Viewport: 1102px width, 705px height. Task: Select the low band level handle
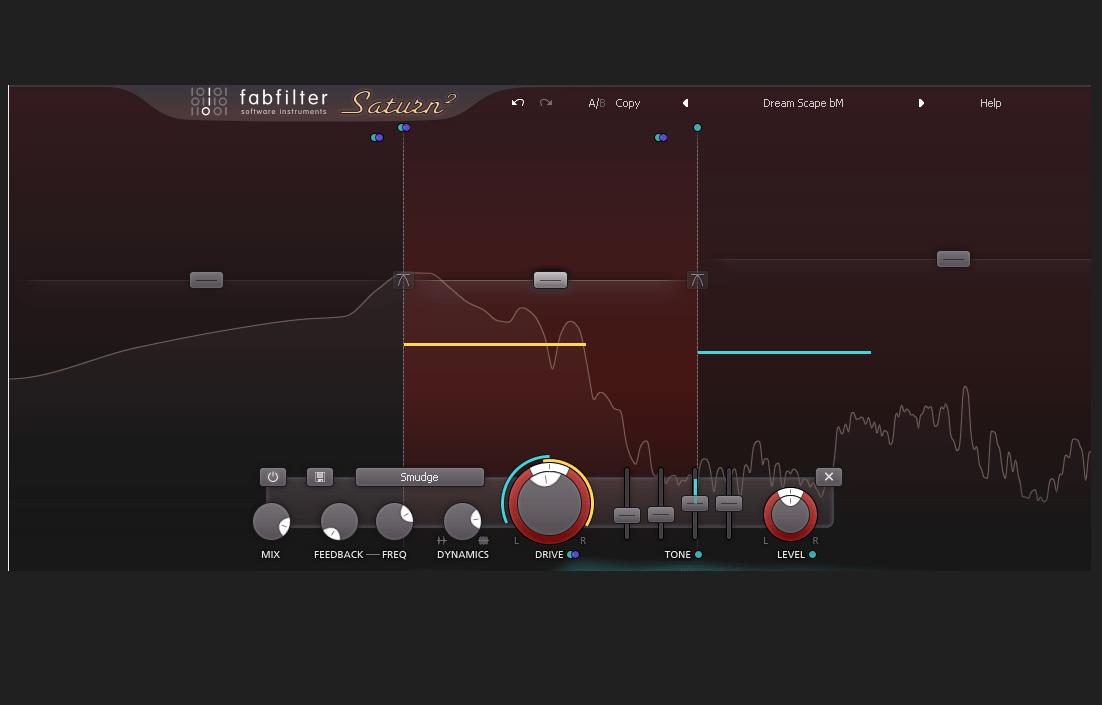[207, 280]
